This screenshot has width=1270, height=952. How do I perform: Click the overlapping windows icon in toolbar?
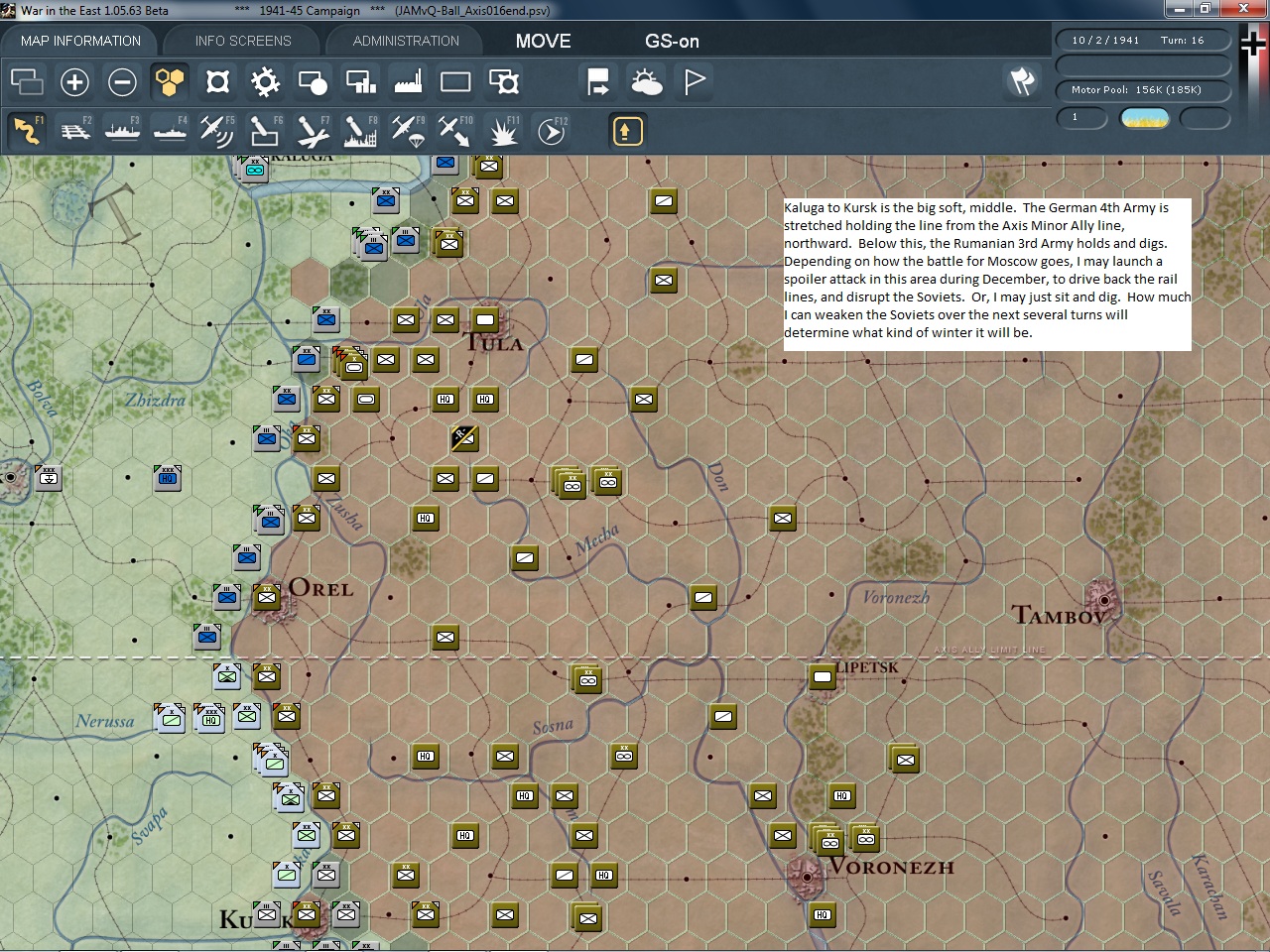coord(27,81)
